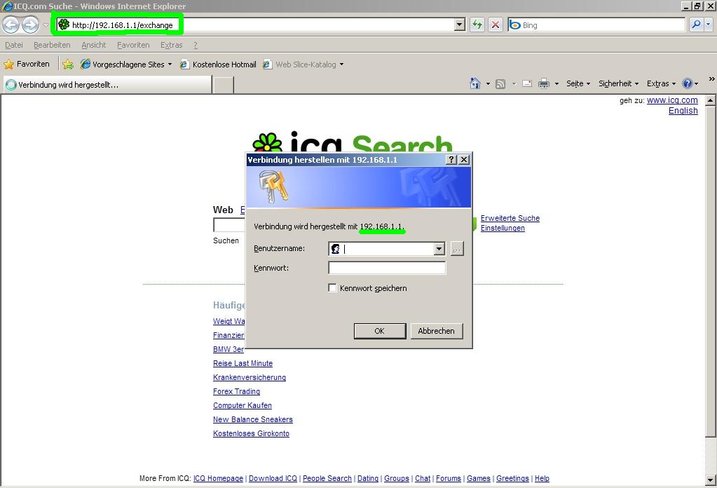Click the browser Back arrow button

(x=11, y=25)
